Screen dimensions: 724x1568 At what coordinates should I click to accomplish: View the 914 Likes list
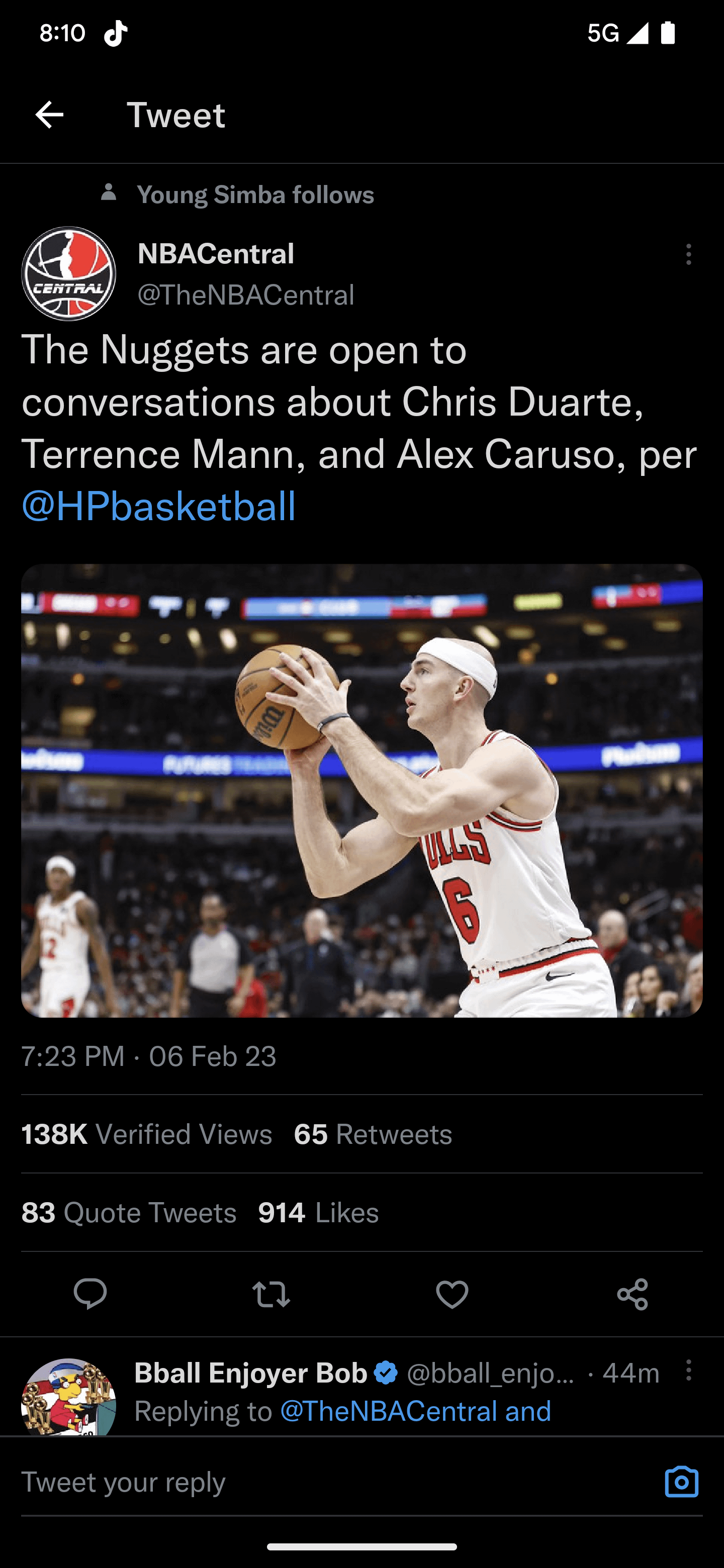click(x=318, y=1213)
